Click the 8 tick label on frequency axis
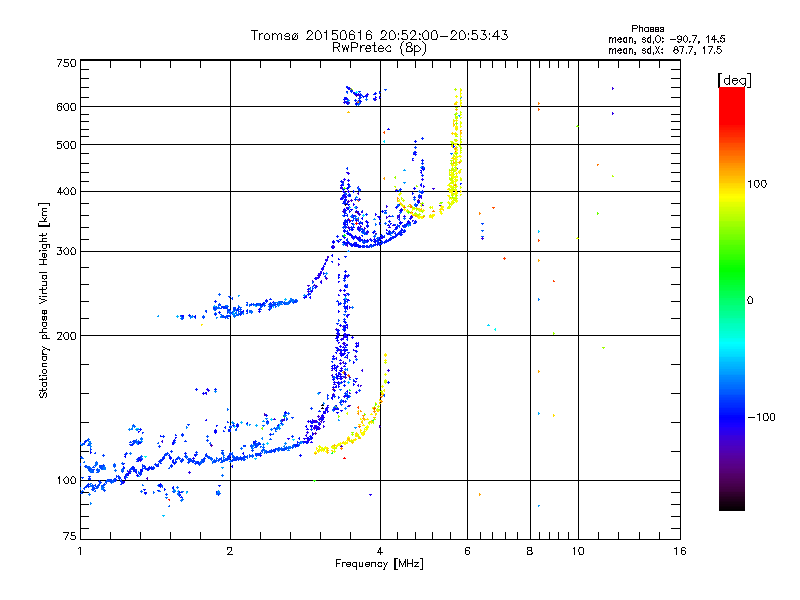 pos(530,551)
